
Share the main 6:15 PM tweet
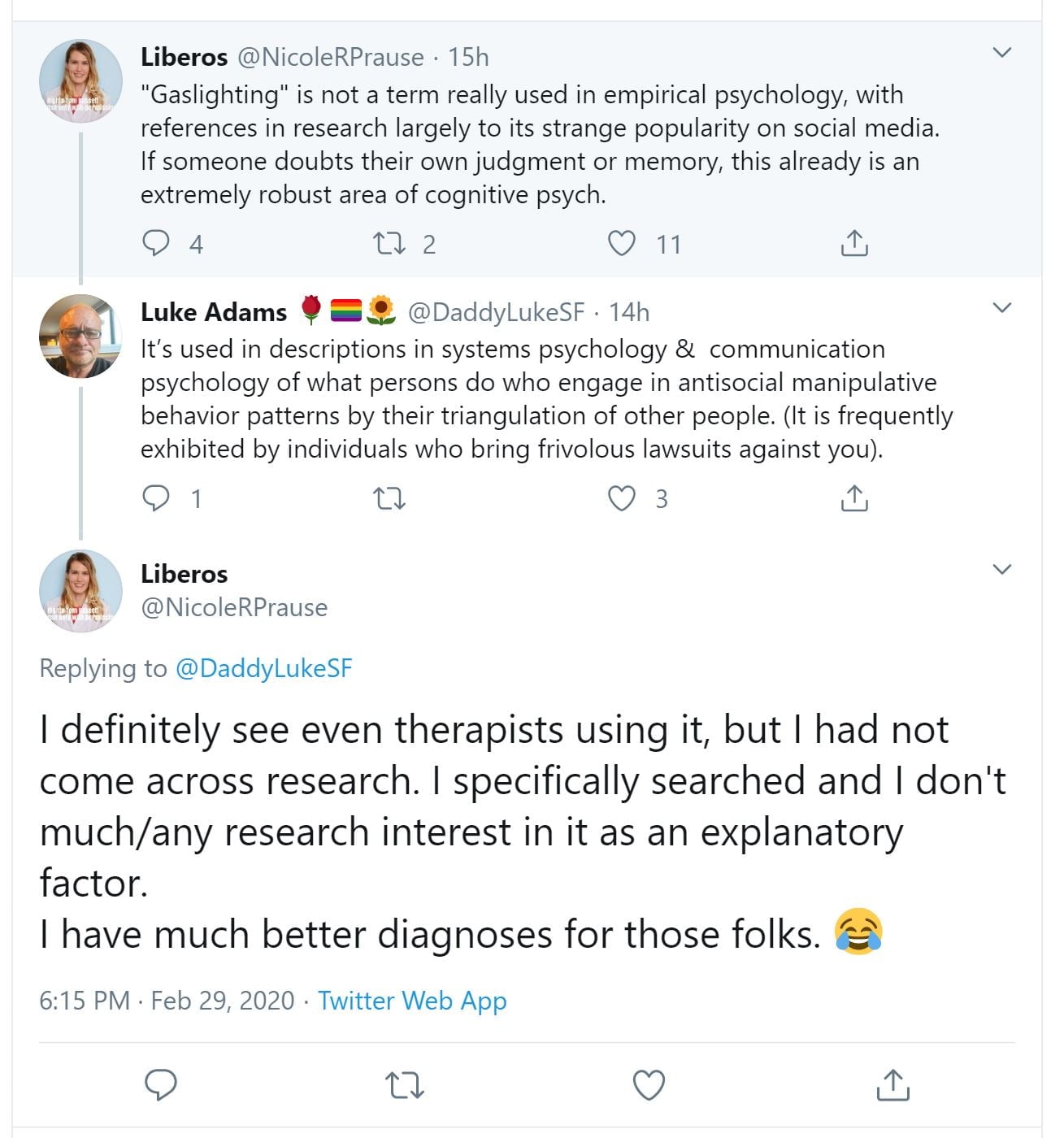point(892,1084)
